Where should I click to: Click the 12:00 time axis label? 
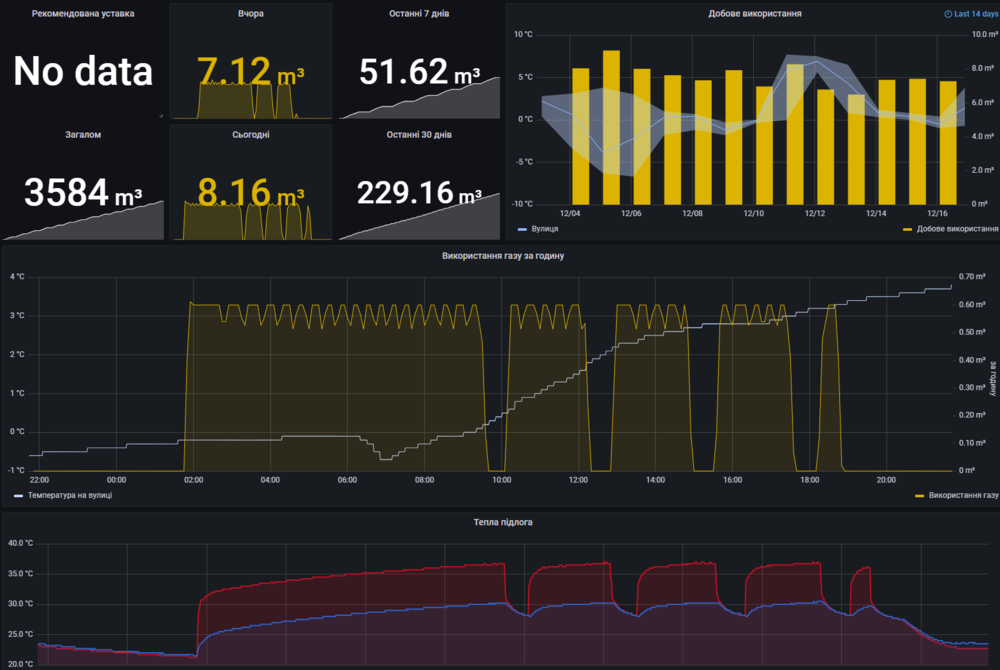pyautogui.click(x=578, y=480)
